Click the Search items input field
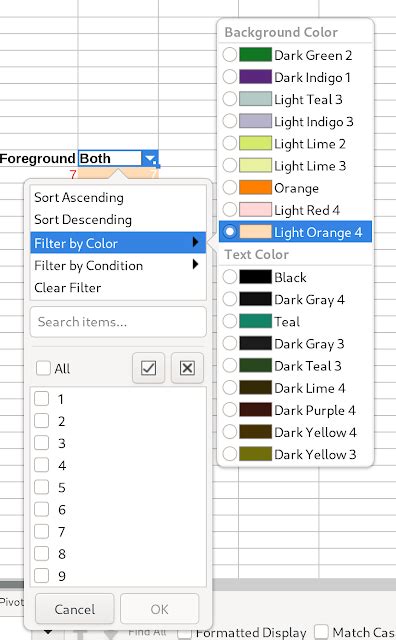The width and height of the screenshot is (396, 640). (x=118, y=322)
